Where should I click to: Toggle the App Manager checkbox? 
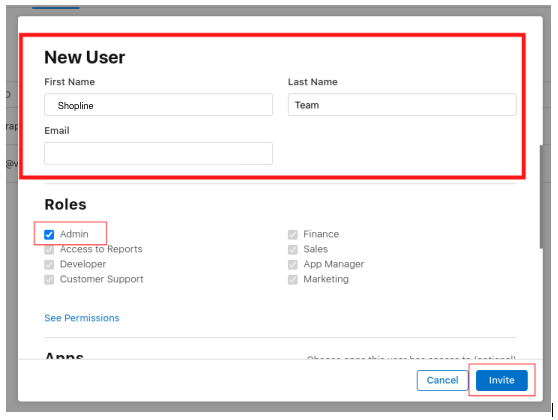click(293, 264)
